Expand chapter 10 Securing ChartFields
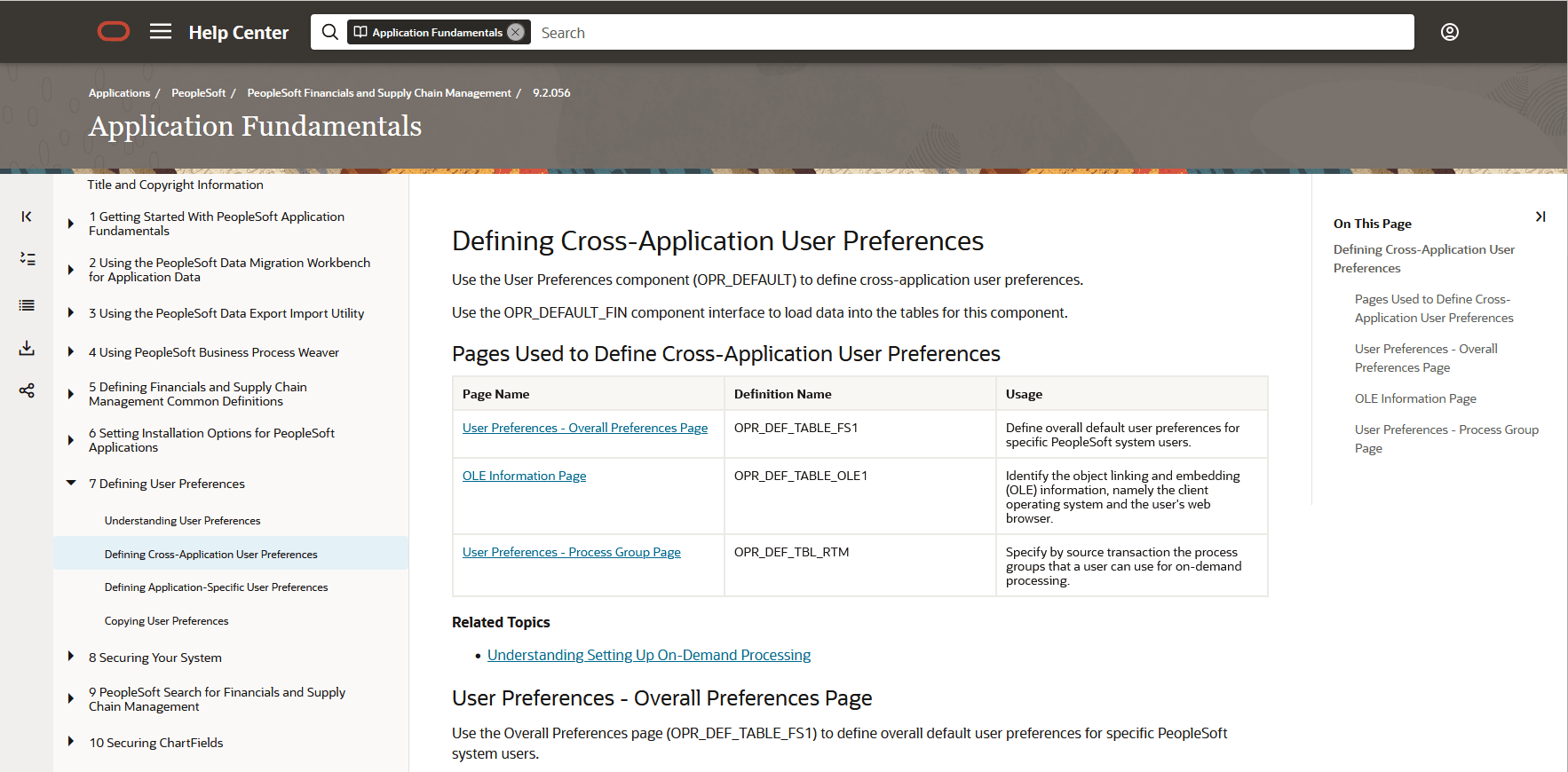The width and height of the screenshot is (1568, 772). click(x=70, y=742)
